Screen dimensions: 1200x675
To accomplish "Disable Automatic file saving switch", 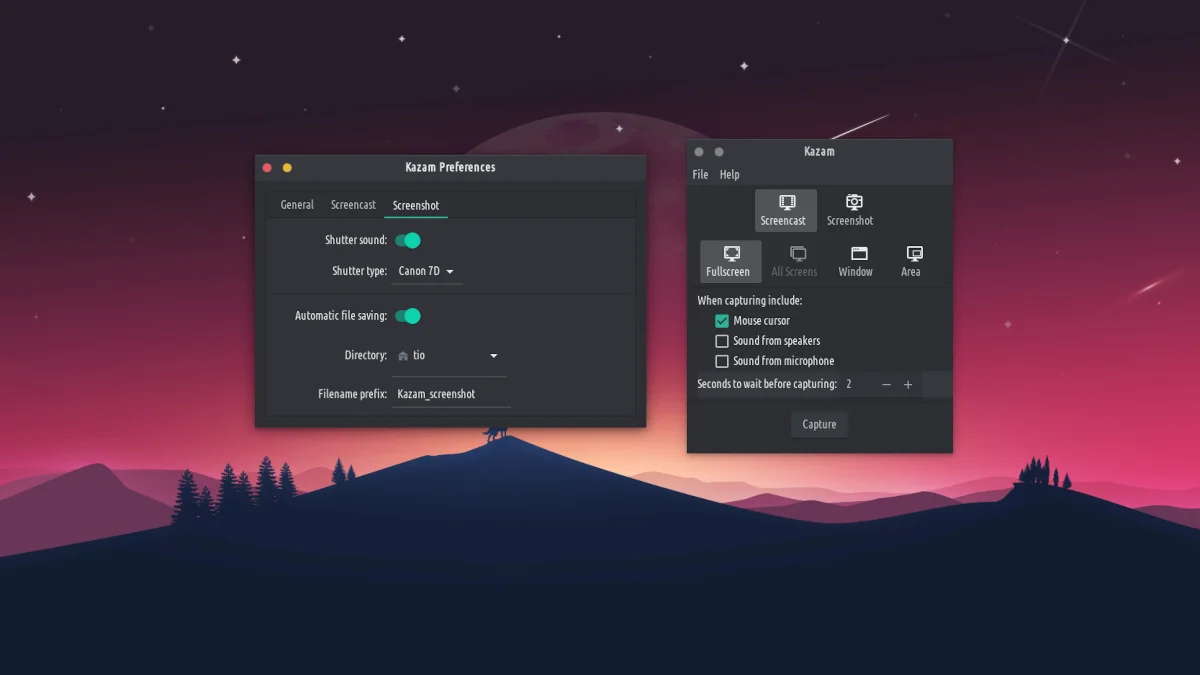I will click(408, 316).
